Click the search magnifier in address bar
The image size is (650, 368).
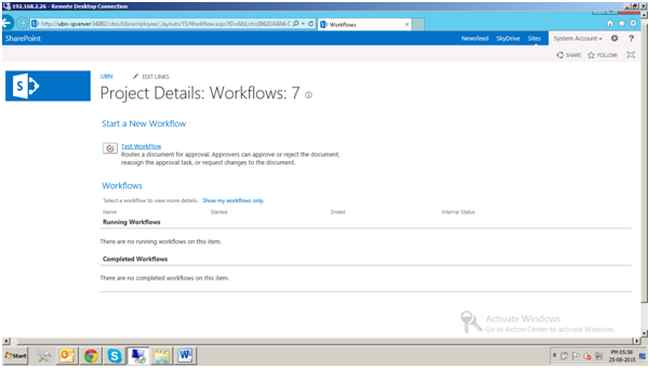296,24
